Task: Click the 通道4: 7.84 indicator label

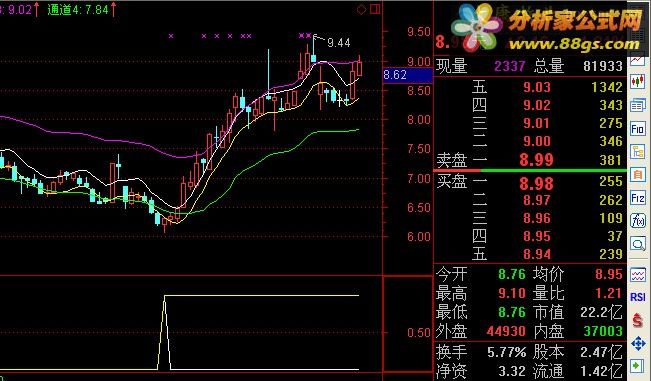Action: click(78, 10)
